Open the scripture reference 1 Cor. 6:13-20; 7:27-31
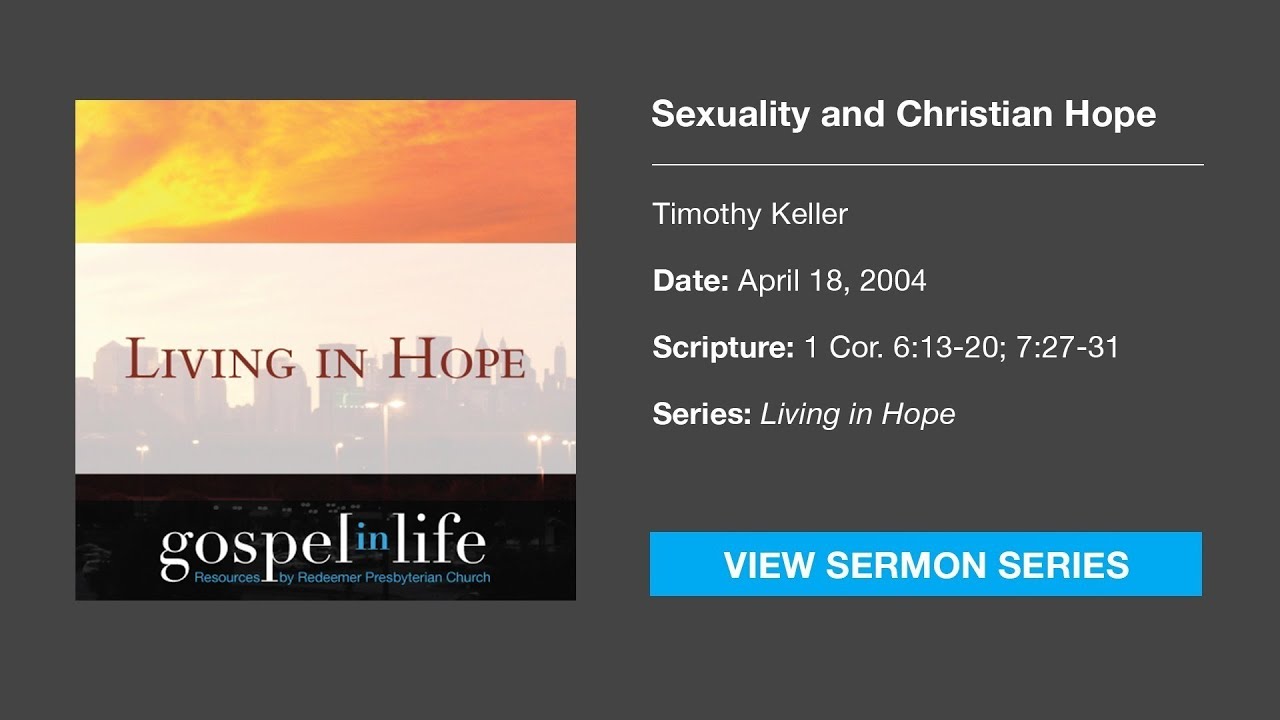 tap(961, 347)
